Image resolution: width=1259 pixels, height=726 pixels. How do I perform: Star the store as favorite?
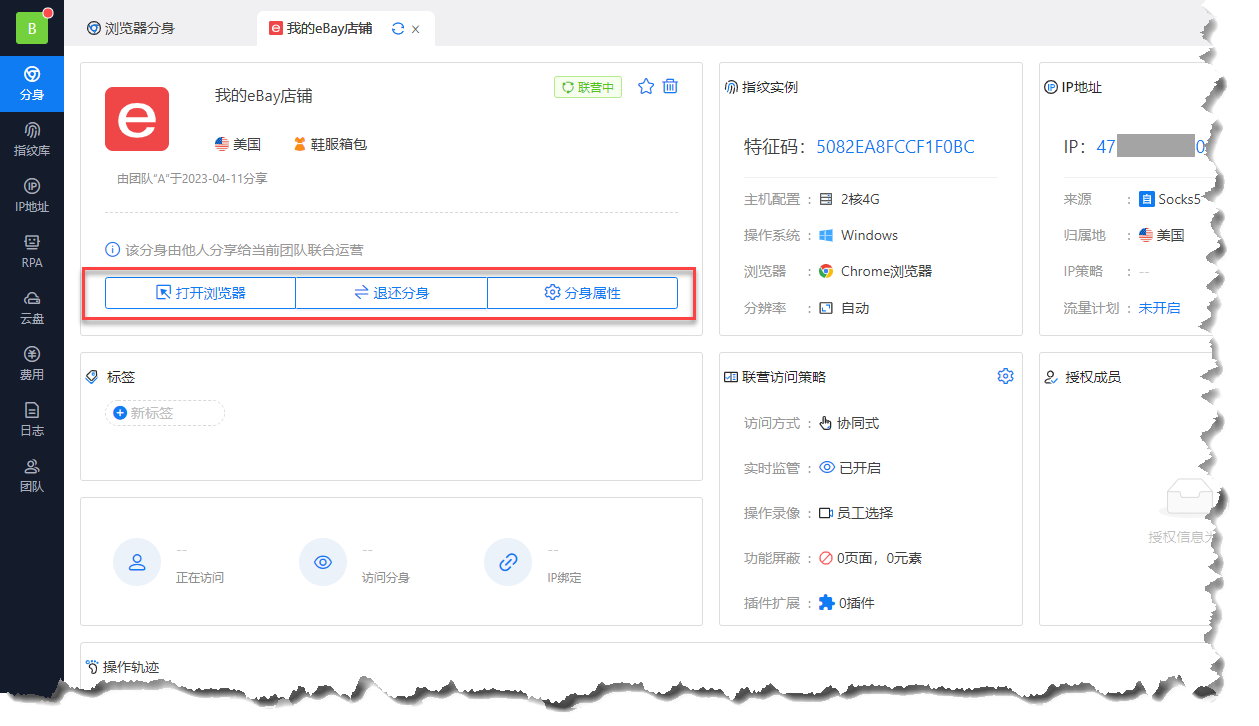coord(646,87)
